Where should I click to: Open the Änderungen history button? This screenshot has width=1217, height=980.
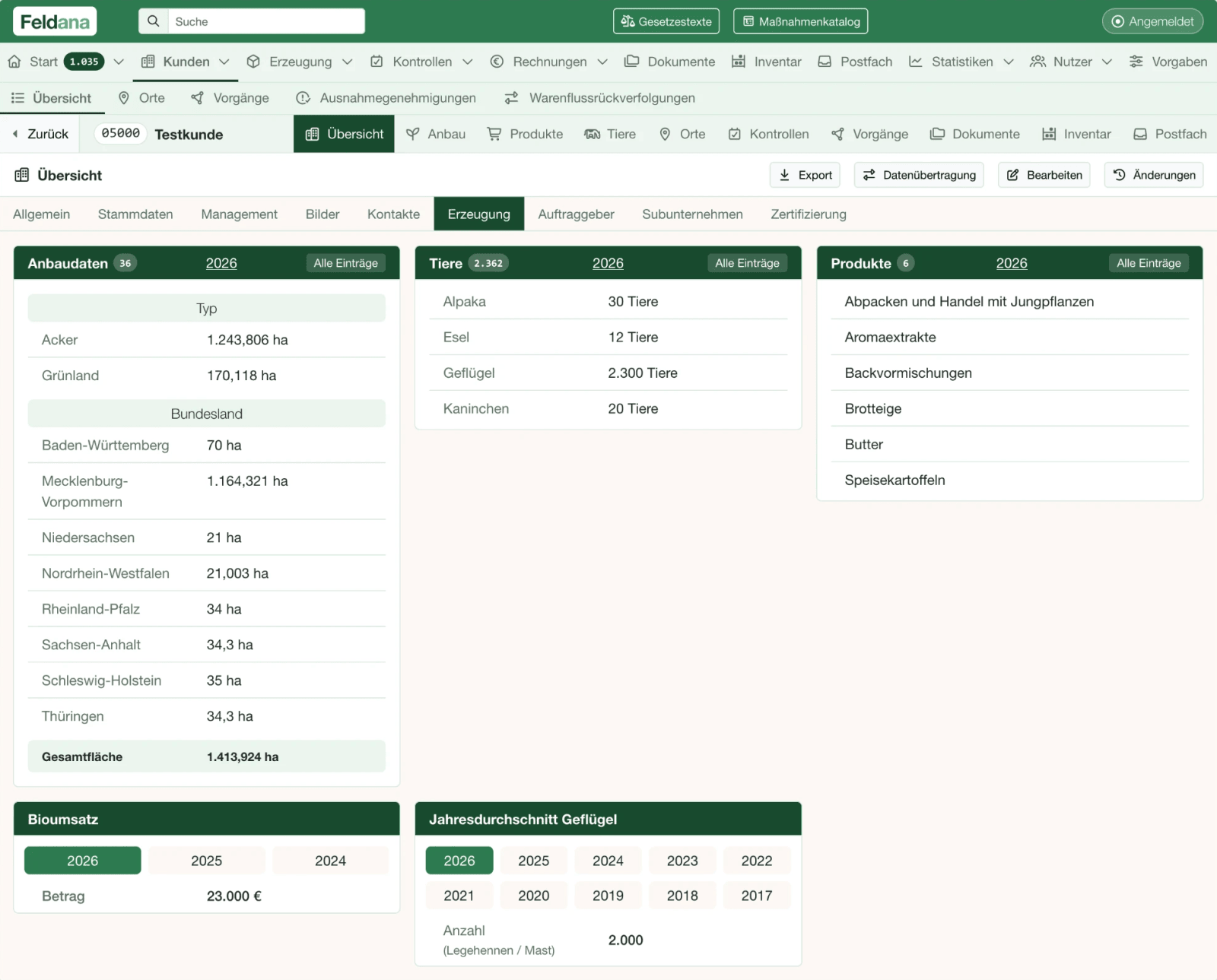coord(1154,175)
